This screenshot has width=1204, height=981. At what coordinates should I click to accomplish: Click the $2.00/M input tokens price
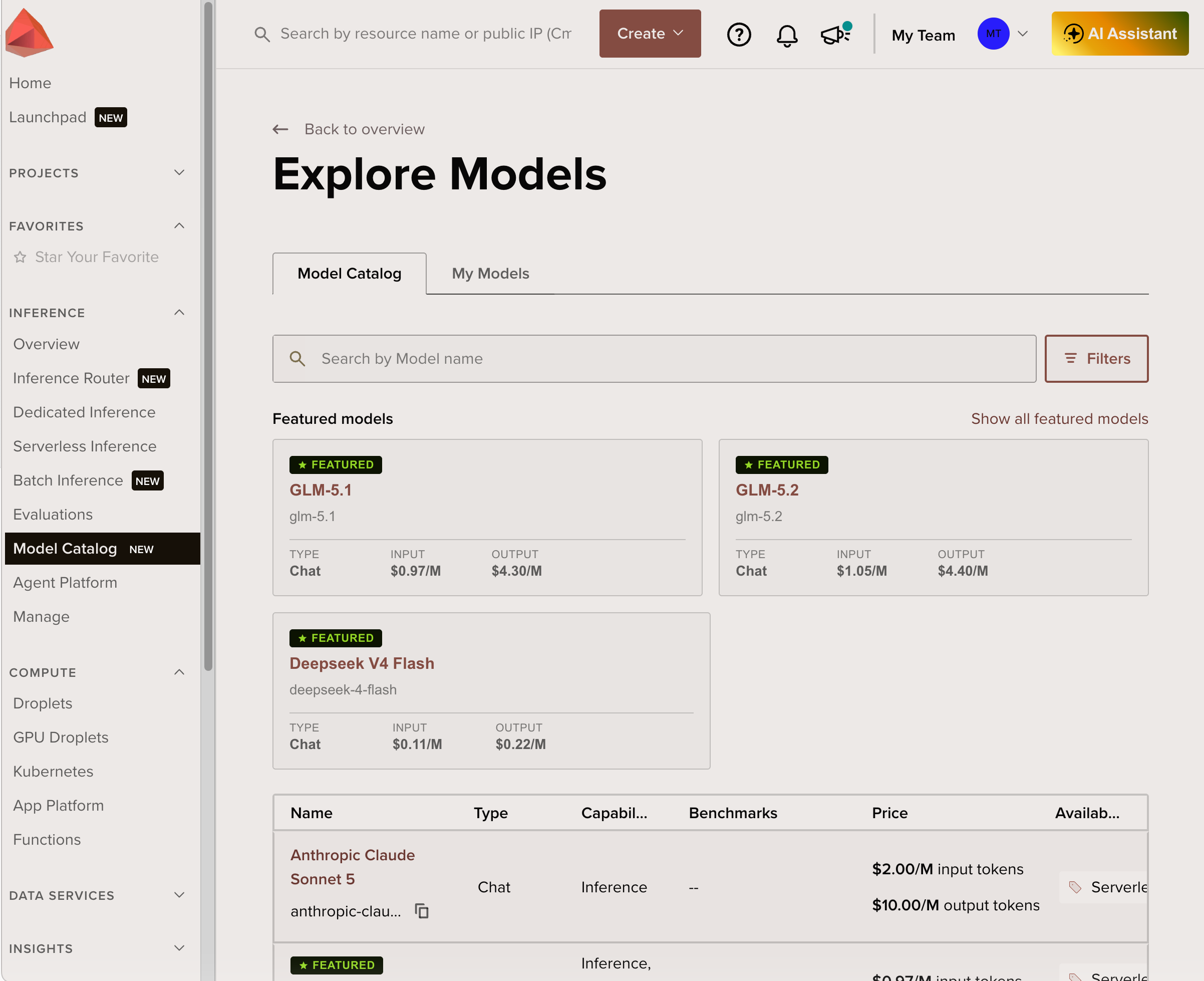[948, 869]
